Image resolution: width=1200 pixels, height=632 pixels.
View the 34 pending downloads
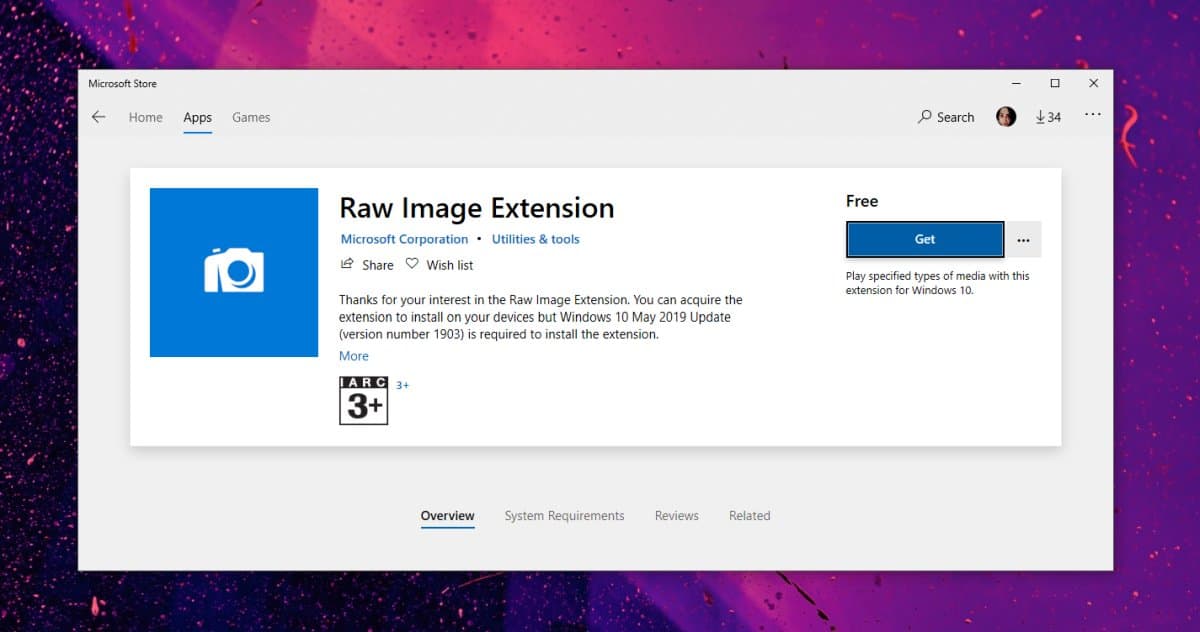[1048, 117]
